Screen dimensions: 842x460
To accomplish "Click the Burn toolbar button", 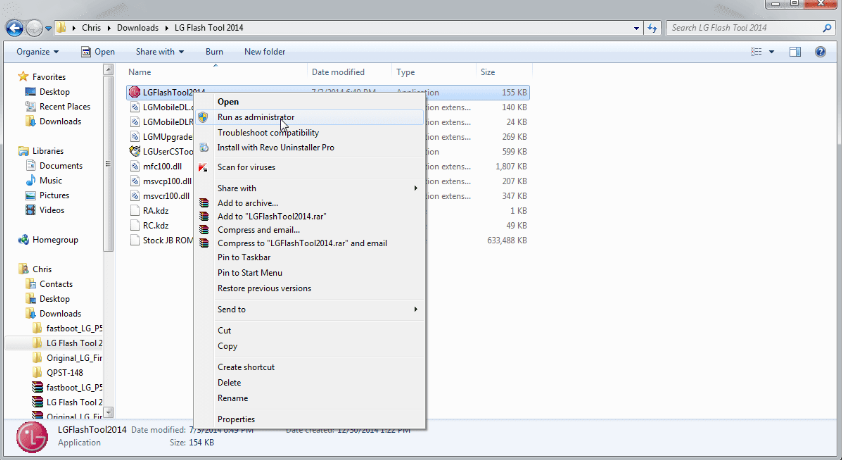I will (x=214, y=52).
